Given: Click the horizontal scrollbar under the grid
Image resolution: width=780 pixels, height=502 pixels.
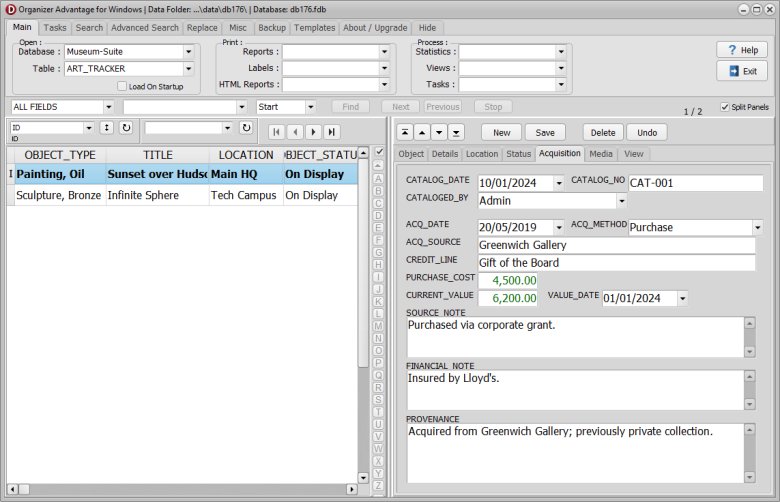Looking at the screenshot, I should tap(180, 490).
